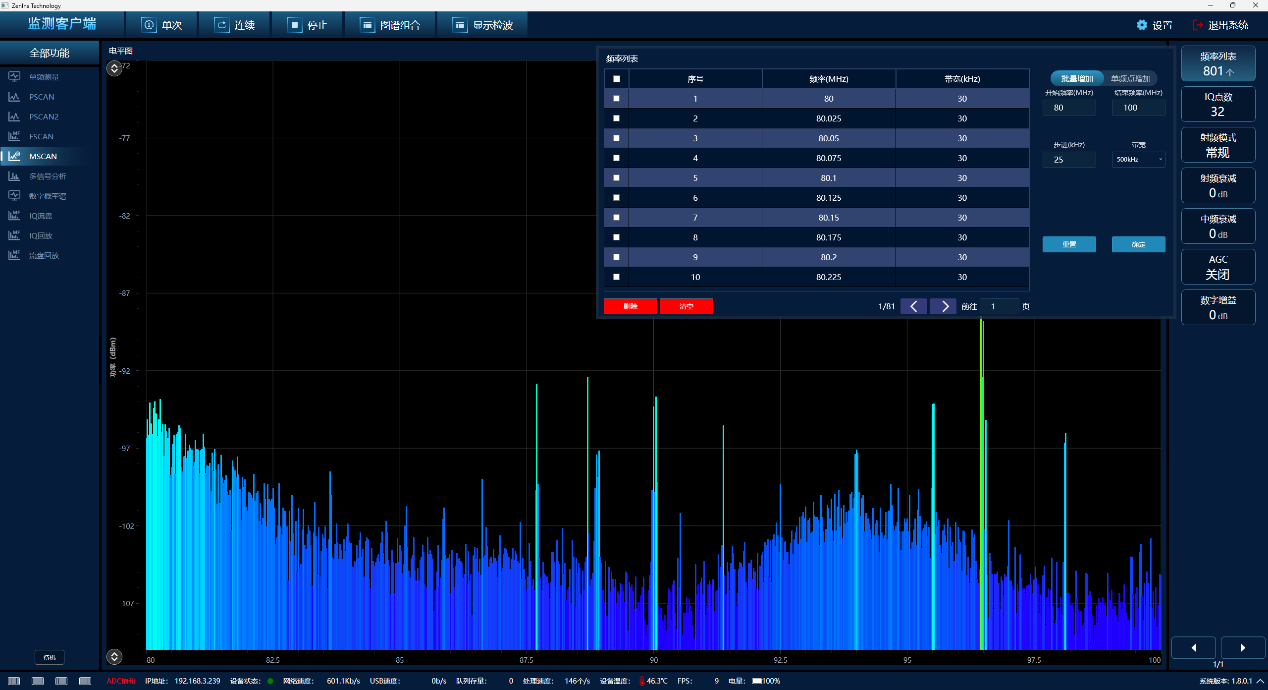This screenshot has height=690, width=1268.
Task: Select IQ回放 in the function list
Action: 41,235
